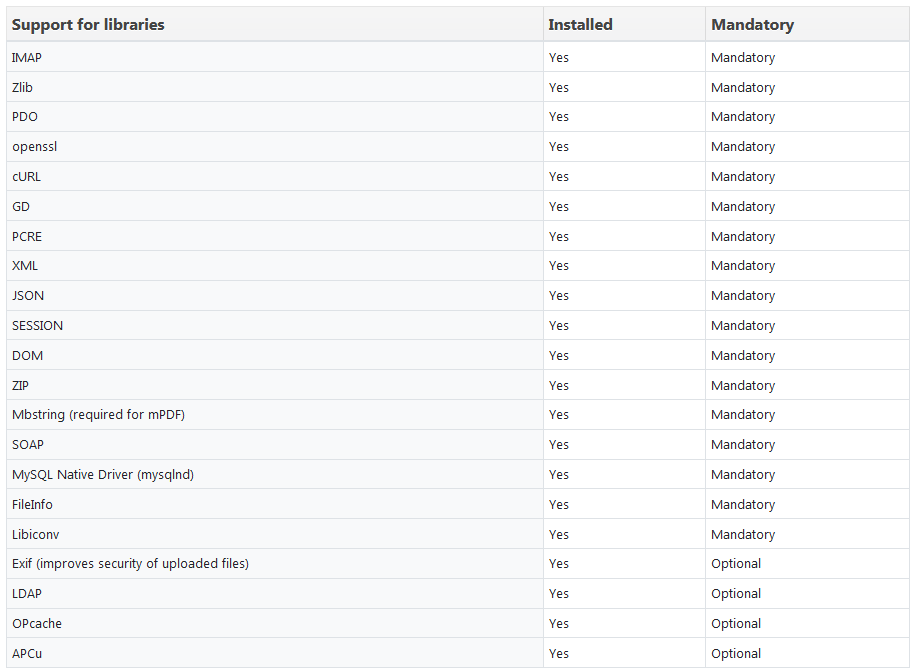Select the Zlib library name

tap(22, 87)
